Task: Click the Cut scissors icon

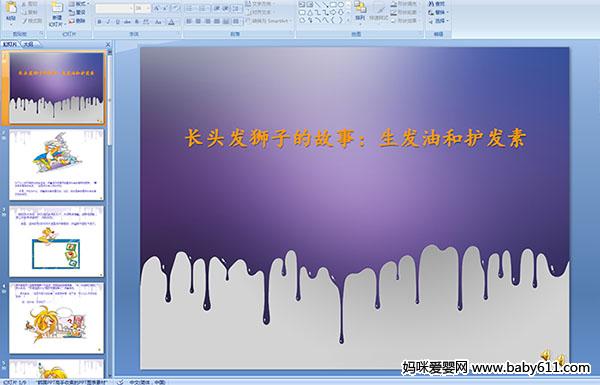Action: (24, 4)
